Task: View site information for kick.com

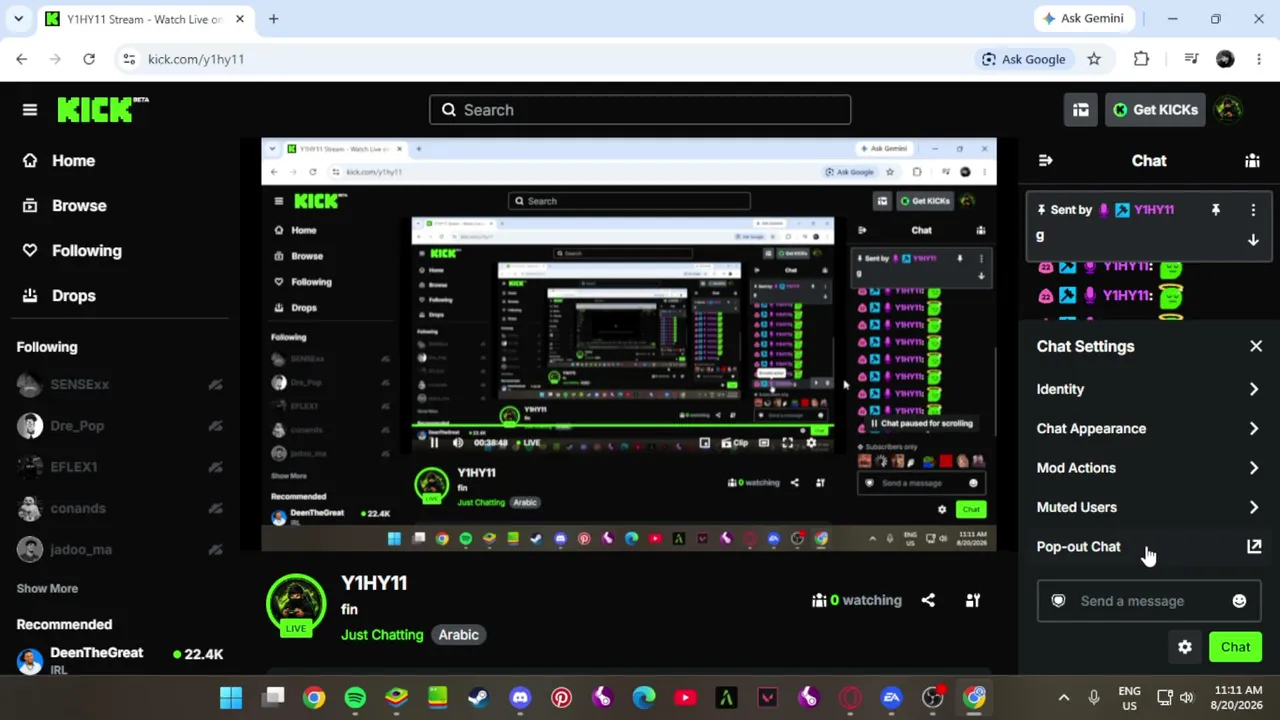Action: 129,59
